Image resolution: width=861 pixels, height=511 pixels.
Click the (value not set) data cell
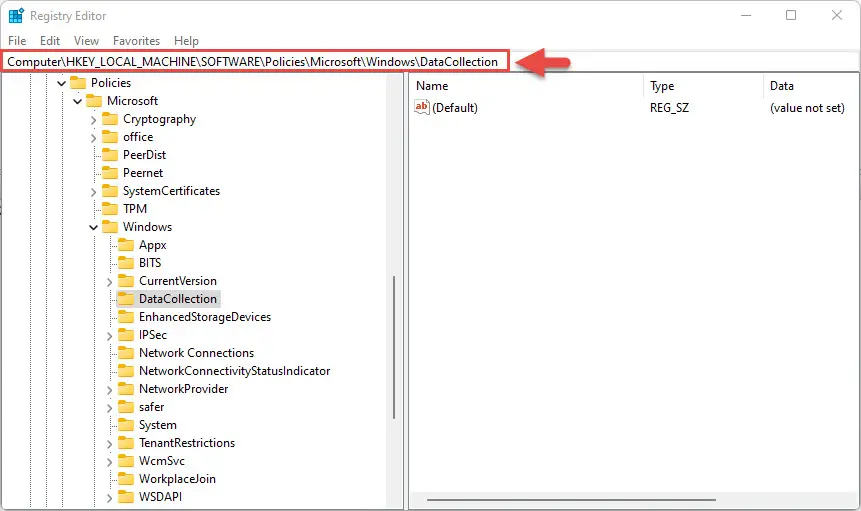[x=807, y=108]
